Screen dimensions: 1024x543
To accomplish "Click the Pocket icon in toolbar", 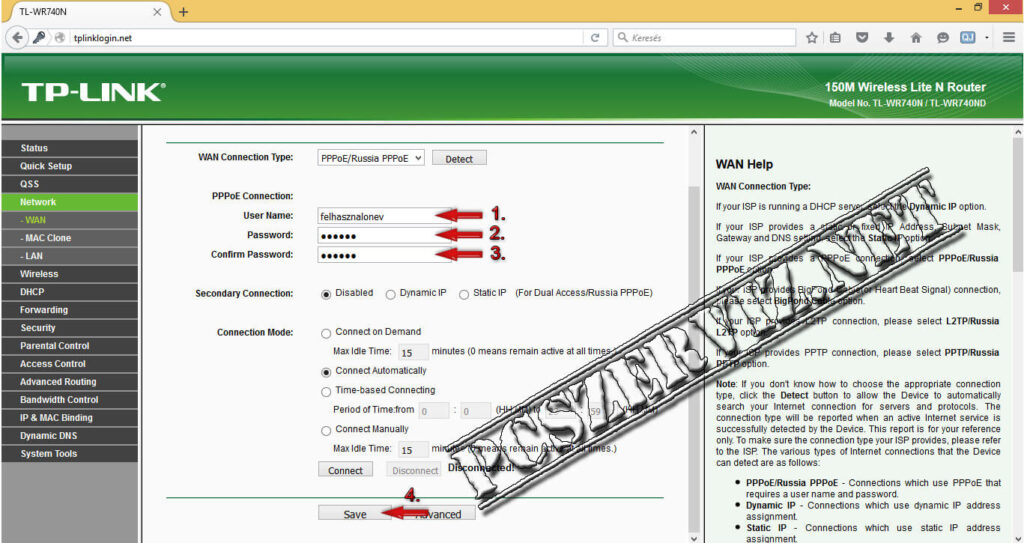I will 862,38.
